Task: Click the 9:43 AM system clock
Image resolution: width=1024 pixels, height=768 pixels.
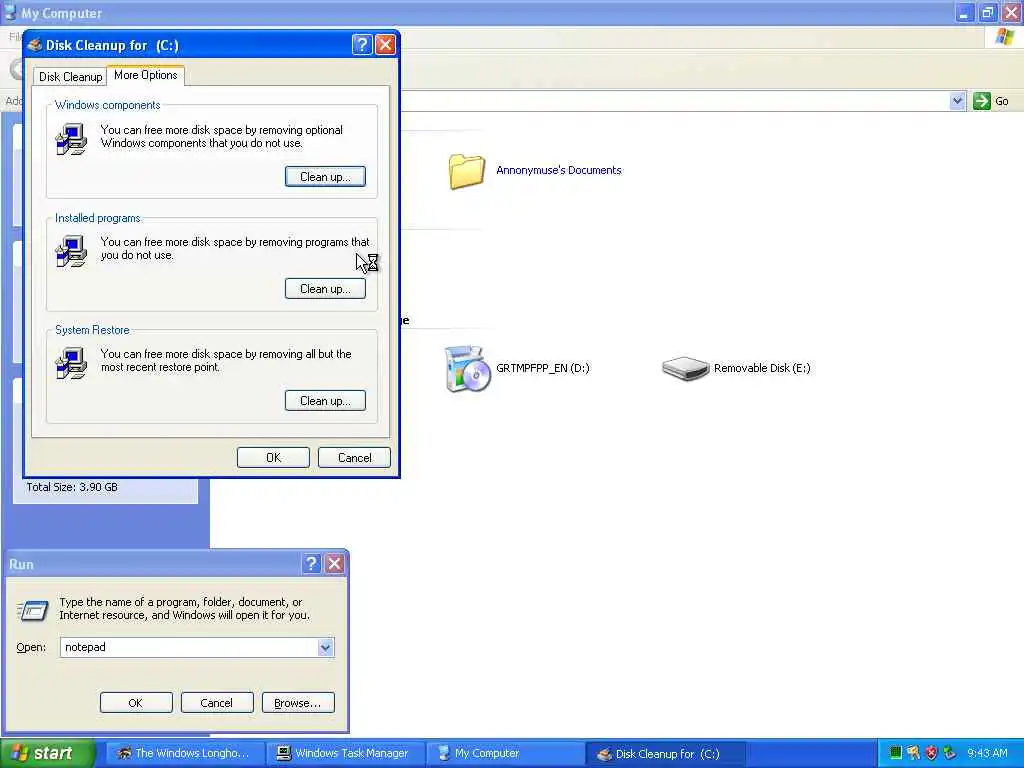Action: click(987, 754)
